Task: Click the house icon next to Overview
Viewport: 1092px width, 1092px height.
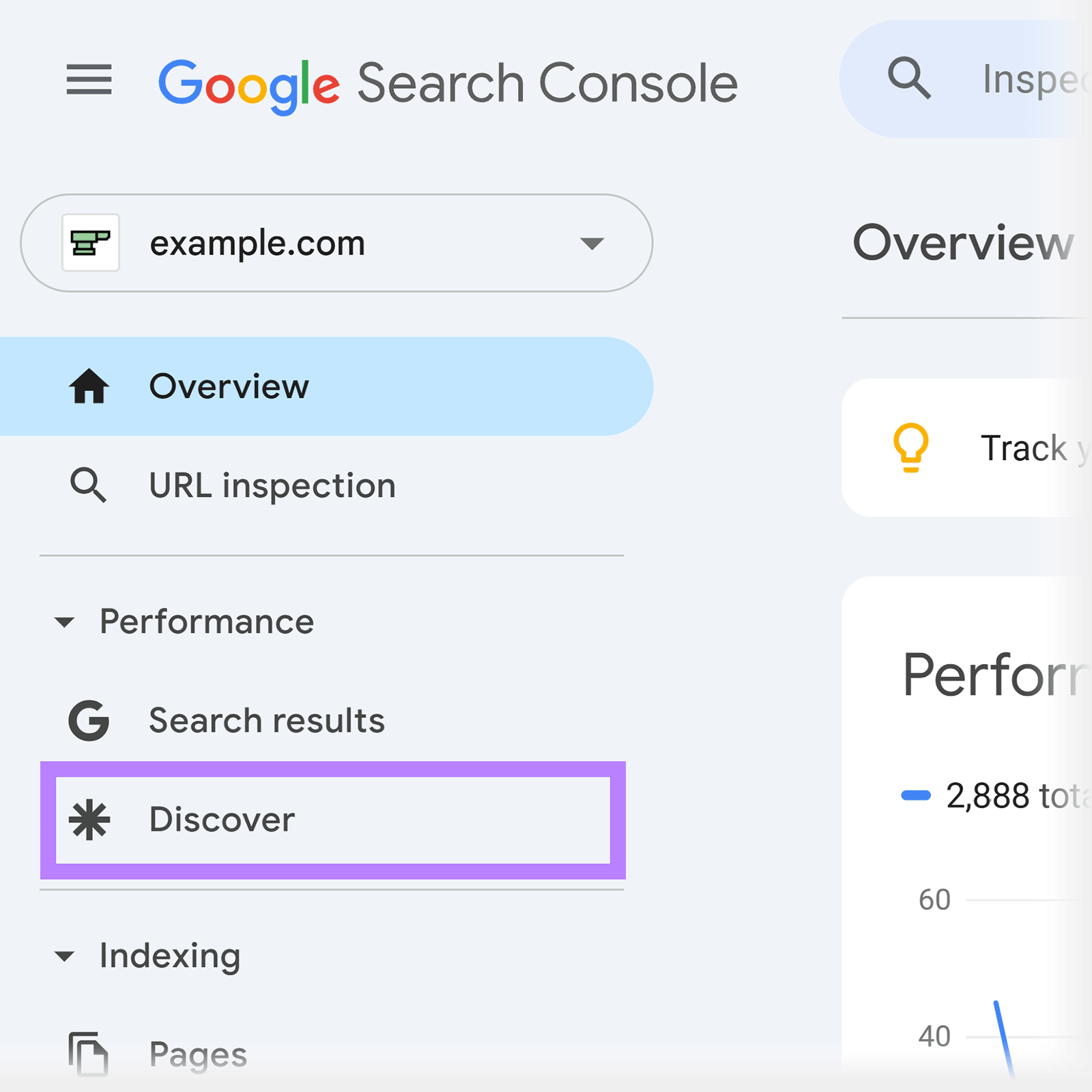Action: click(89, 386)
